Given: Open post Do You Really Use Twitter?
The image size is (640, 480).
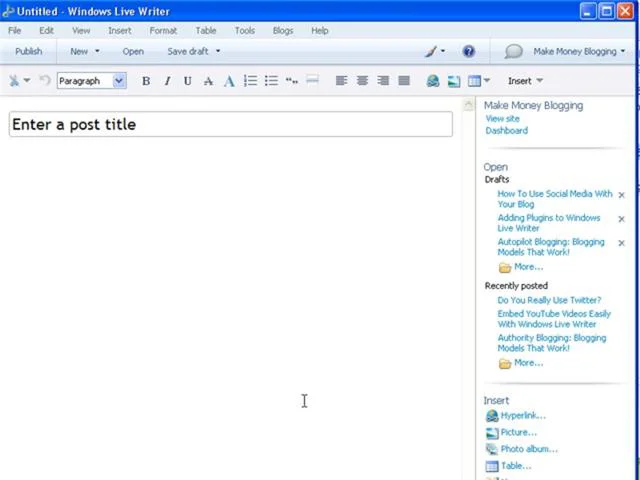Looking at the screenshot, I should click(x=549, y=300).
